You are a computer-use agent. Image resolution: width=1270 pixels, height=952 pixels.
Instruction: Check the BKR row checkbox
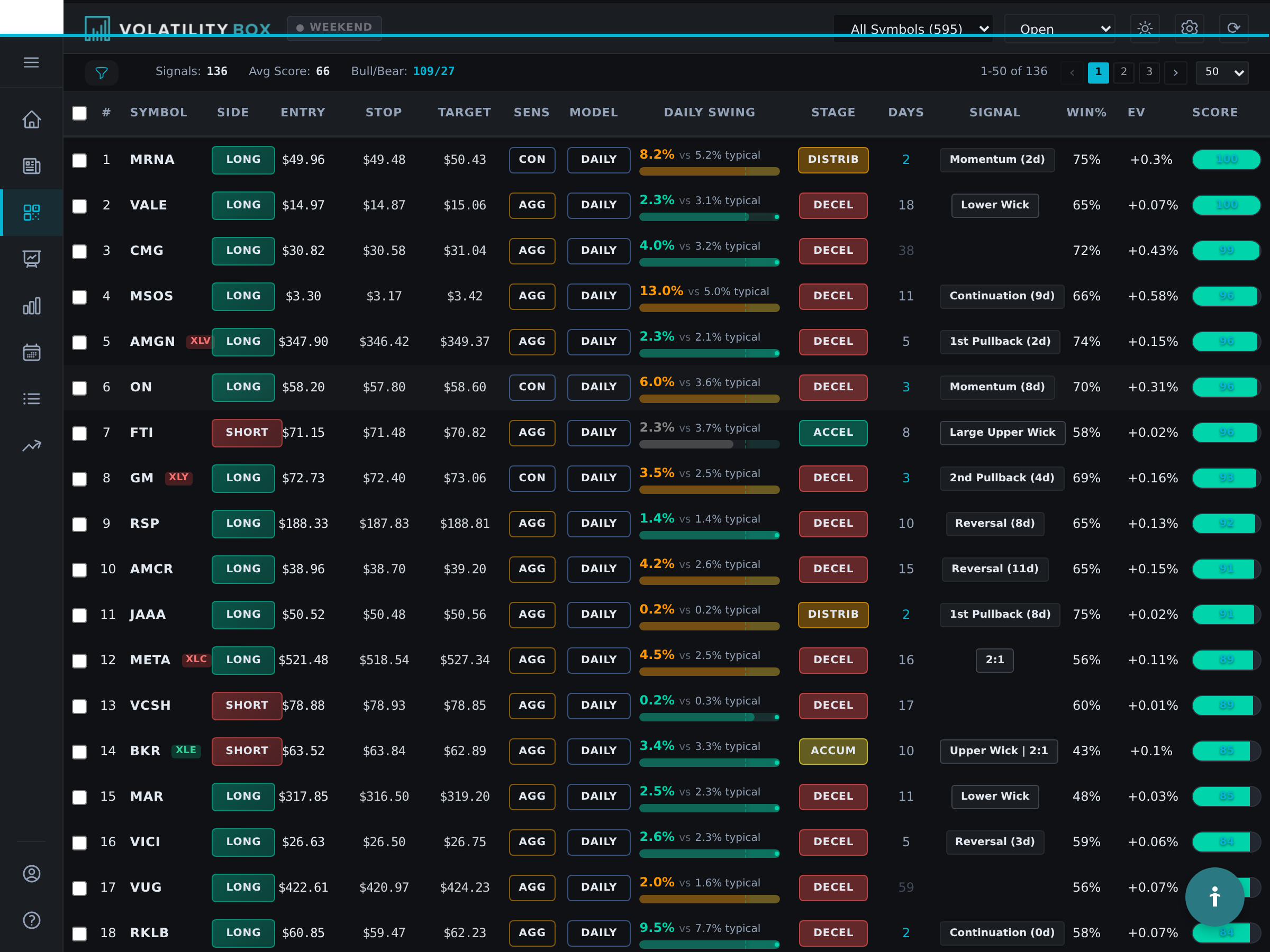point(79,752)
